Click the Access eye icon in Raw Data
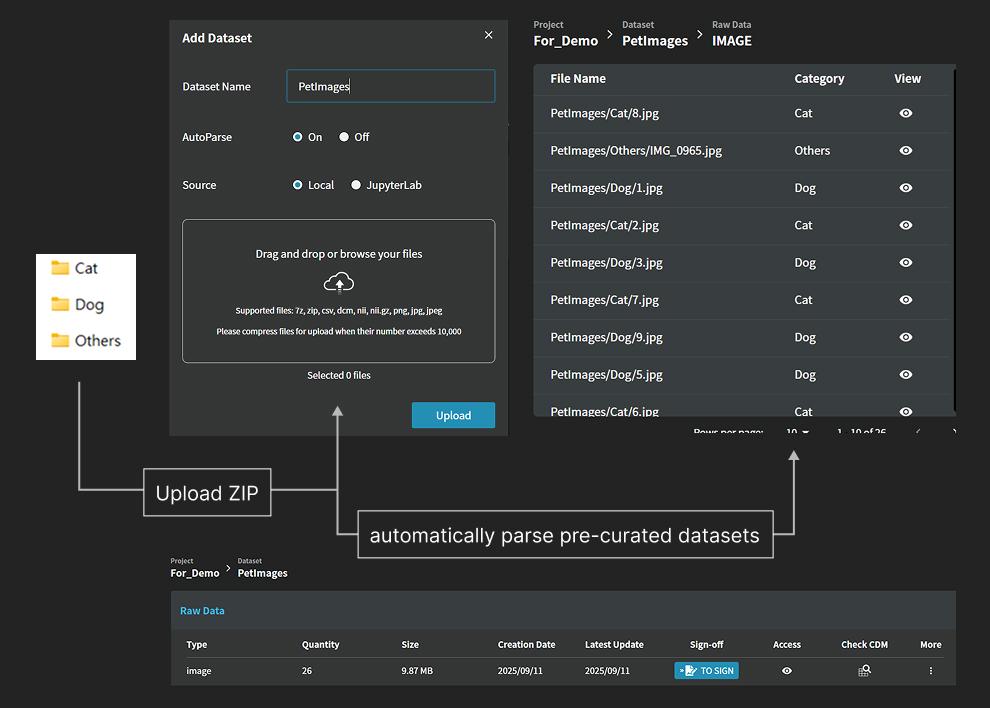 tap(787, 671)
